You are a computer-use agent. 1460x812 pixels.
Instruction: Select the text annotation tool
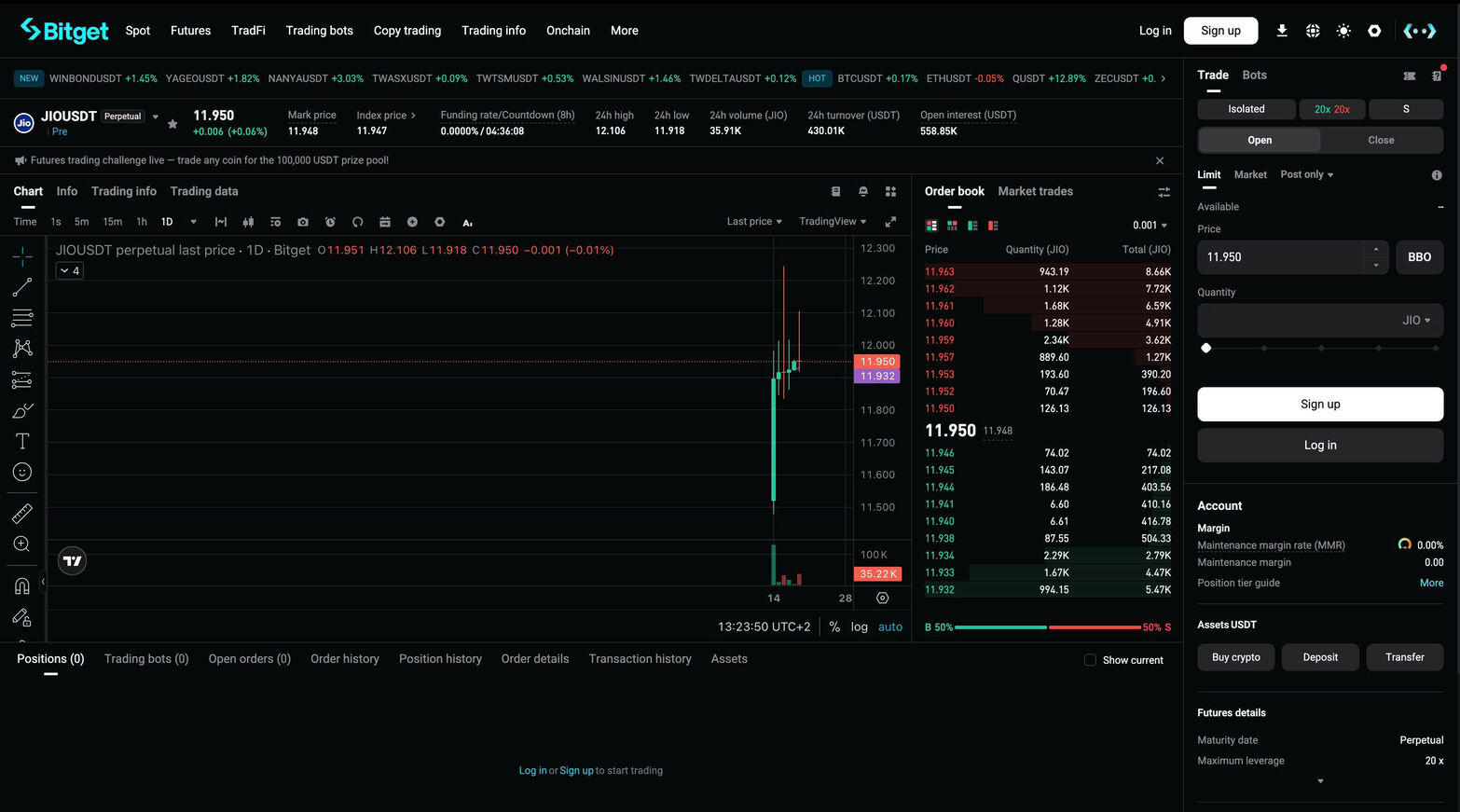coord(22,441)
